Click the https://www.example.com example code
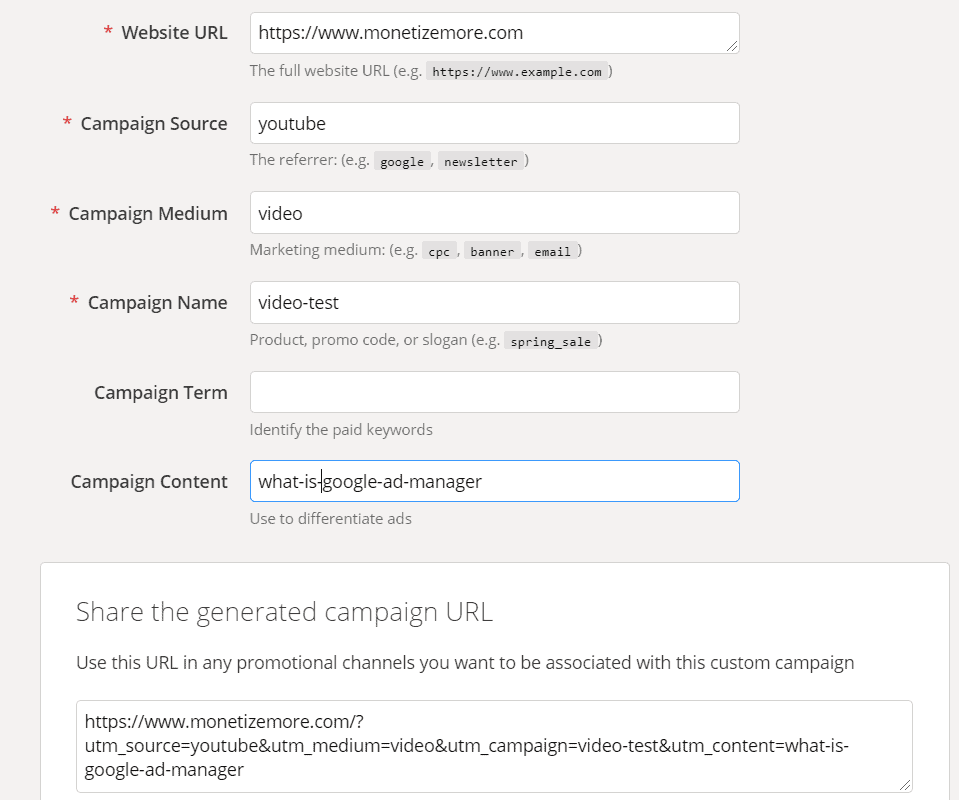The image size is (960, 800). (517, 72)
